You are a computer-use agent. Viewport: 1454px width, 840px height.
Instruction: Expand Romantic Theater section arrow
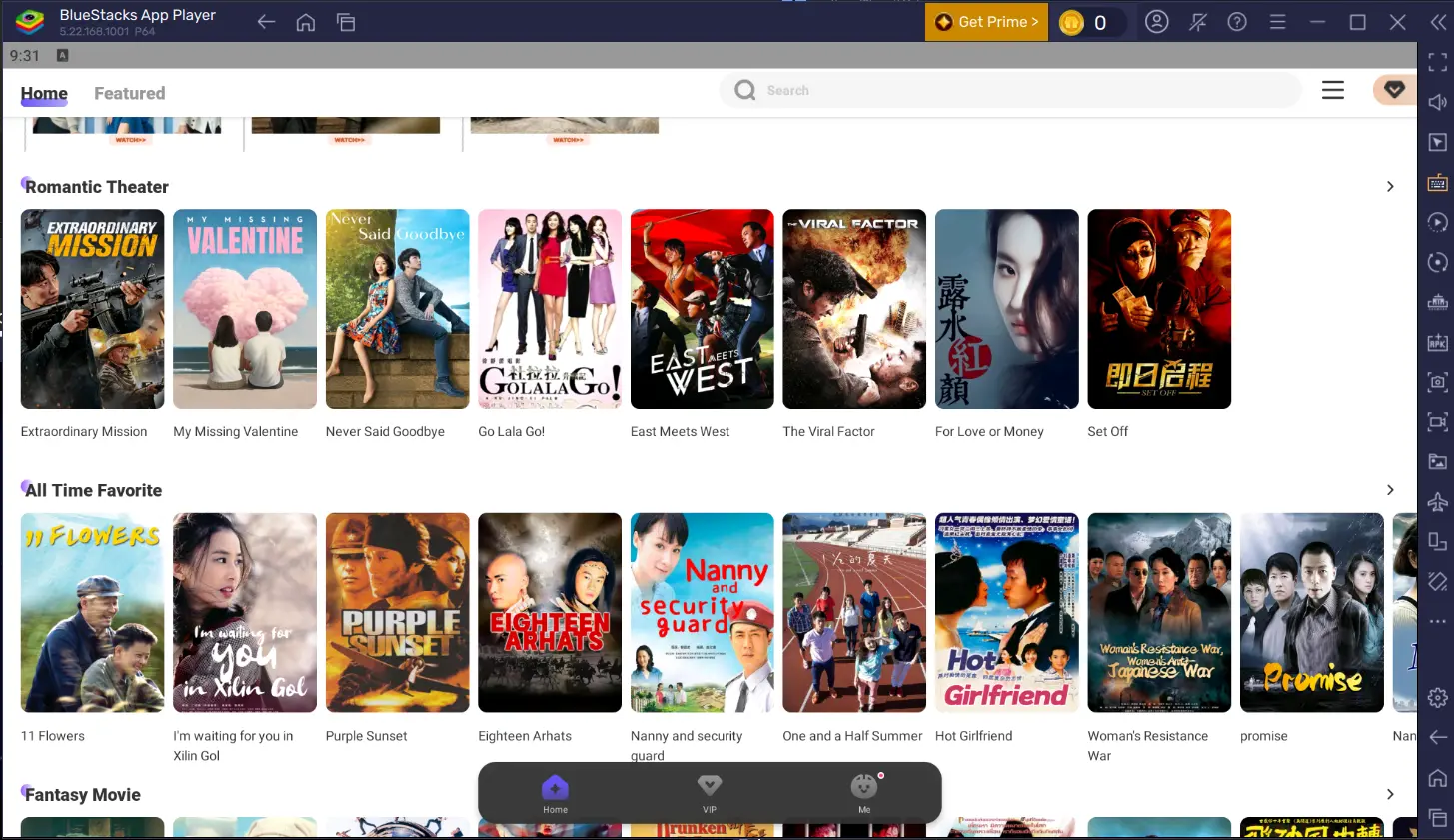1390,187
